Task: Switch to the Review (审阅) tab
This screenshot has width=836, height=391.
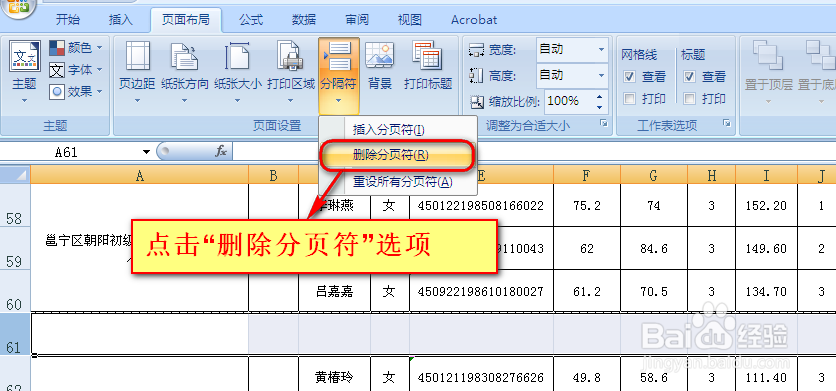Action: coord(357,20)
